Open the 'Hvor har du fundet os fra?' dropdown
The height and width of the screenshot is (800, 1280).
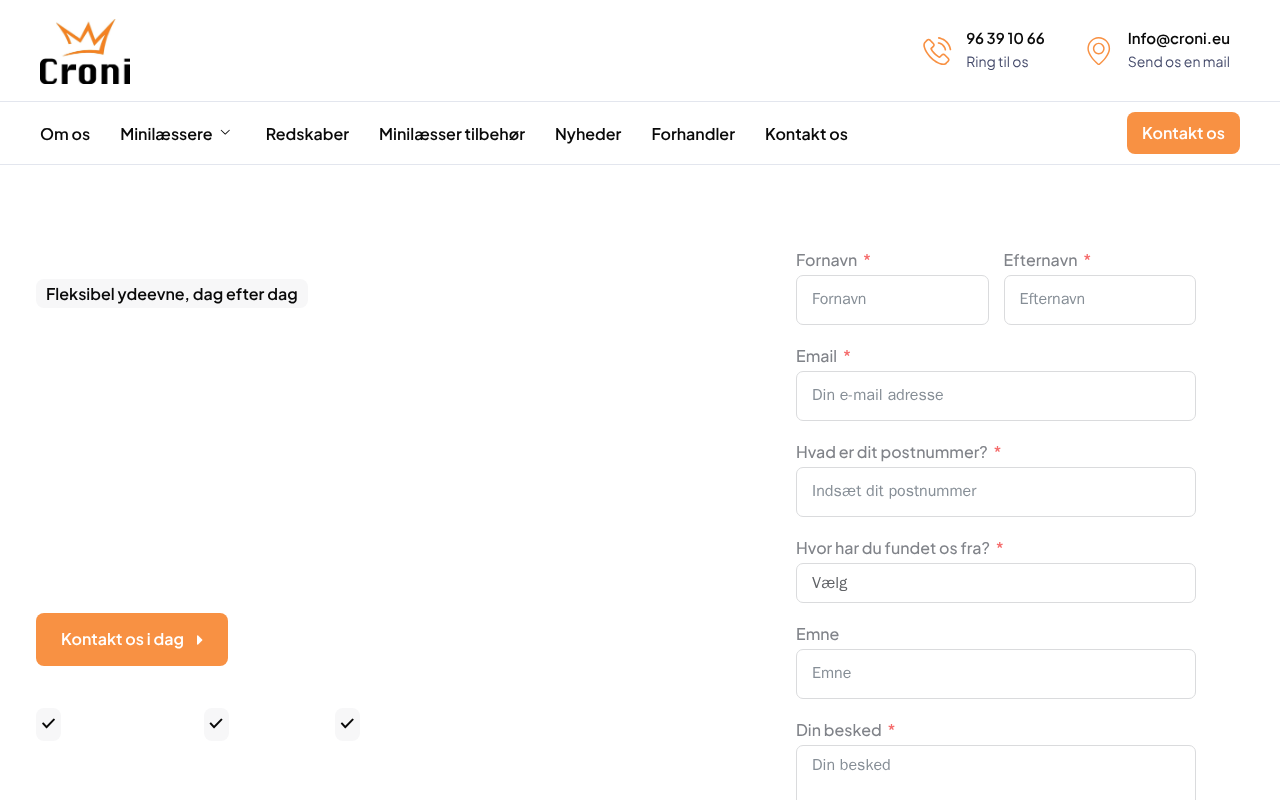pos(995,583)
